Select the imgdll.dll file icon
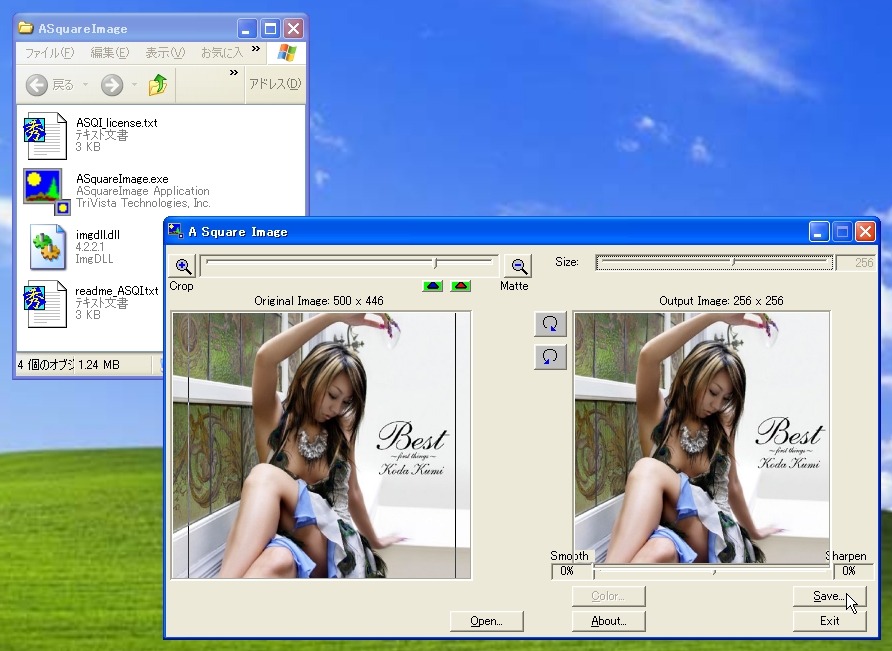This screenshot has width=892, height=651. coord(48,246)
